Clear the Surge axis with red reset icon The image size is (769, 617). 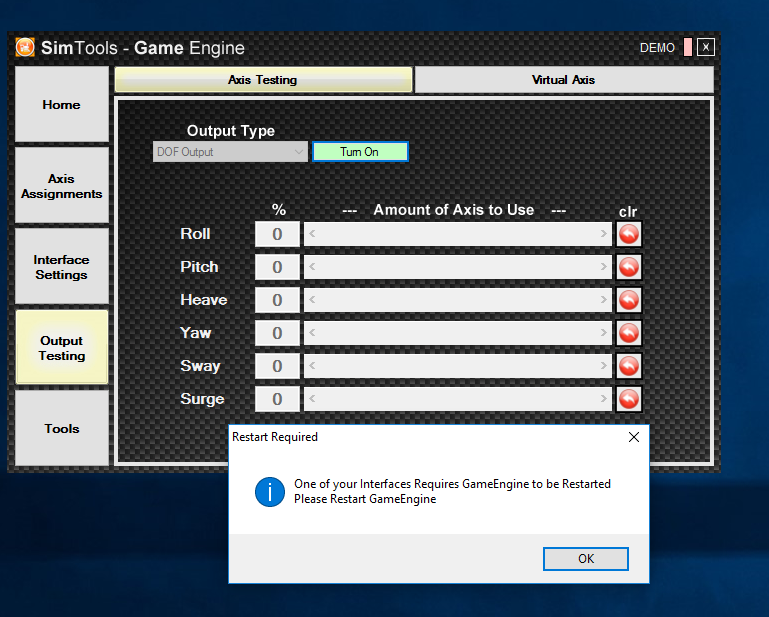pos(629,399)
